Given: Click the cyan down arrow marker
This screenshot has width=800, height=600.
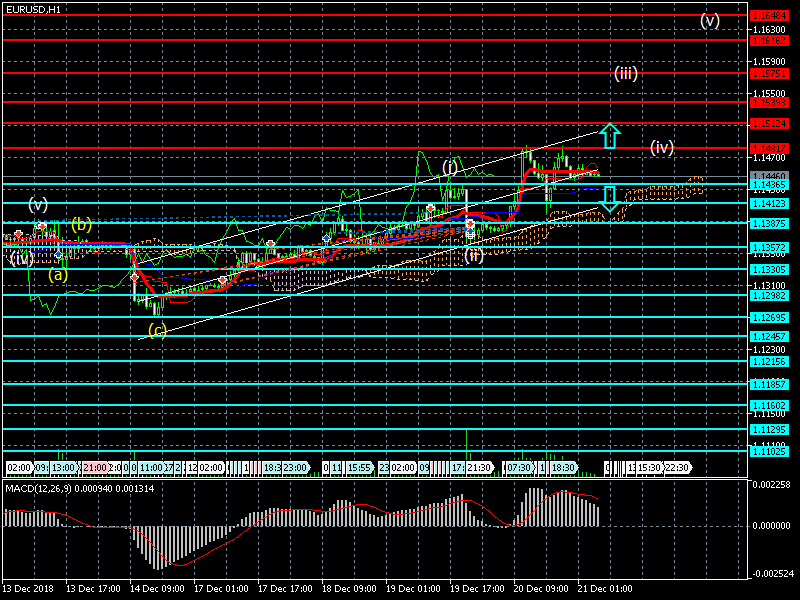Looking at the screenshot, I should coord(610,198).
